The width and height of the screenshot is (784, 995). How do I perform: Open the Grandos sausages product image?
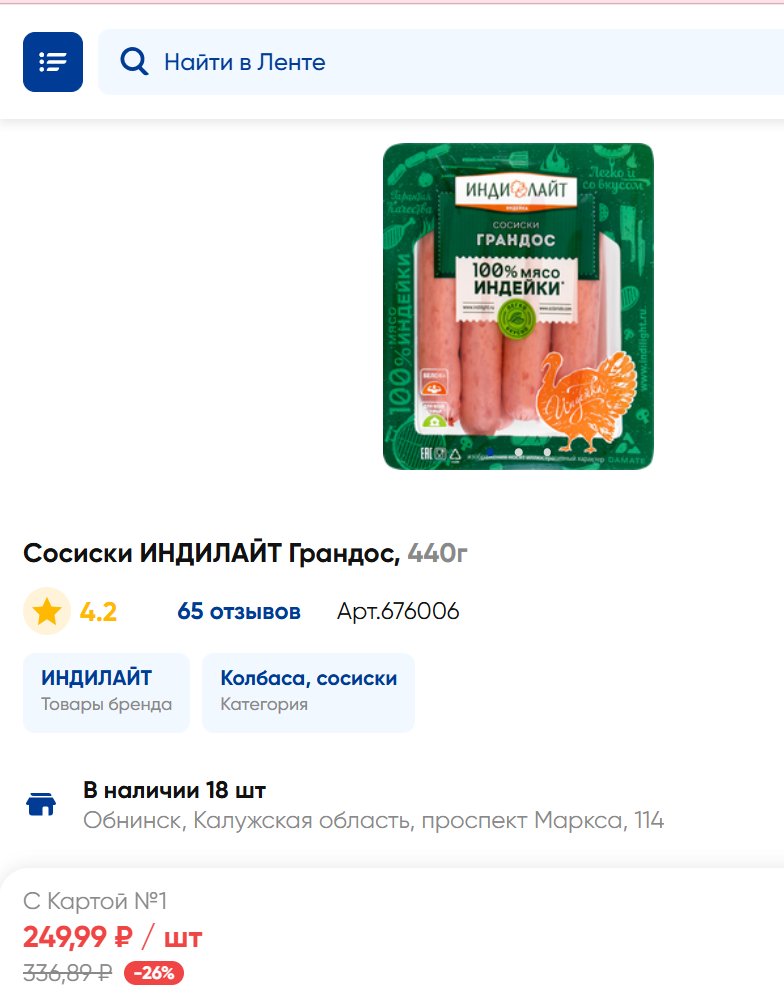pos(518,306)
